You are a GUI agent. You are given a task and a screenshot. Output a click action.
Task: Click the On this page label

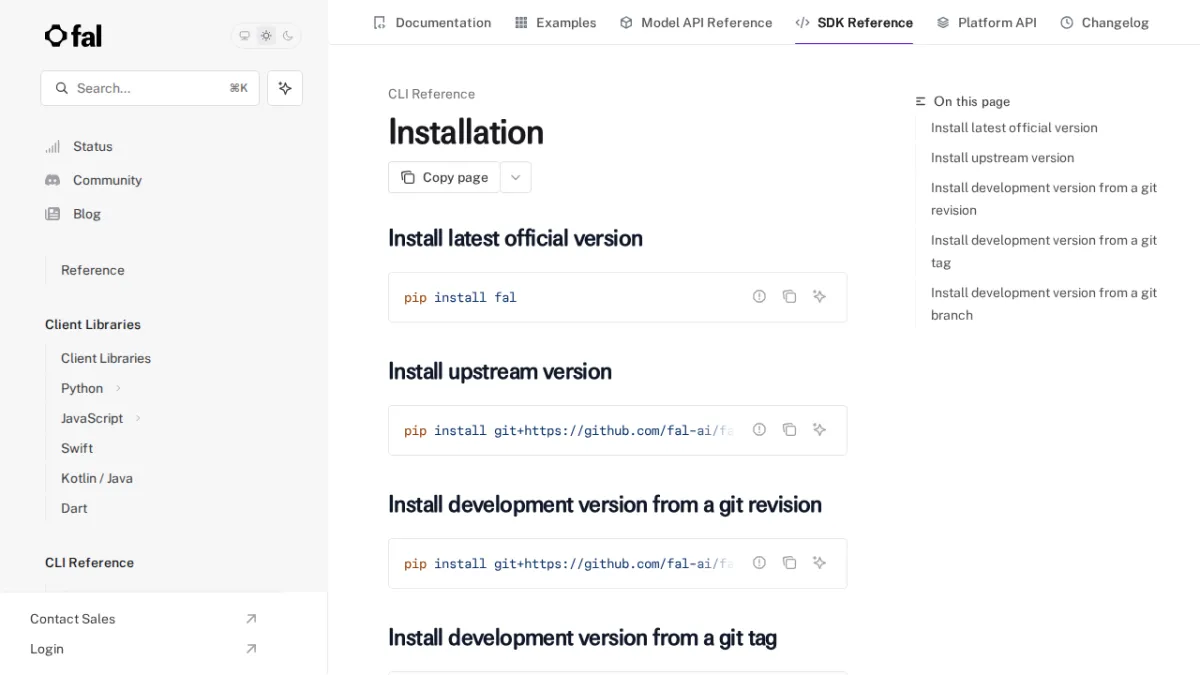[x=972, y=101]
